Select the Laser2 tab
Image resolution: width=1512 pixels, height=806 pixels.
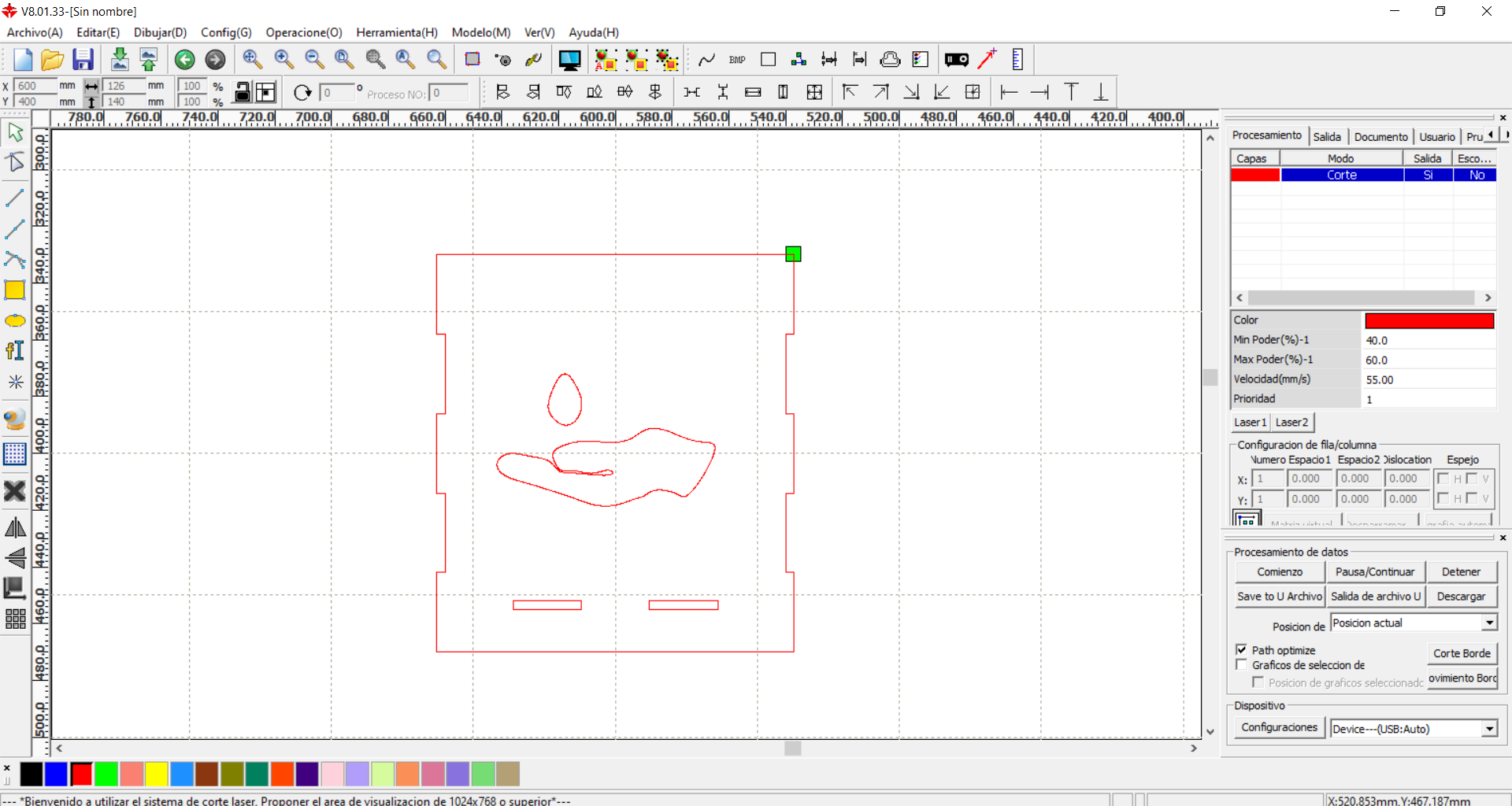(1291, 423)
